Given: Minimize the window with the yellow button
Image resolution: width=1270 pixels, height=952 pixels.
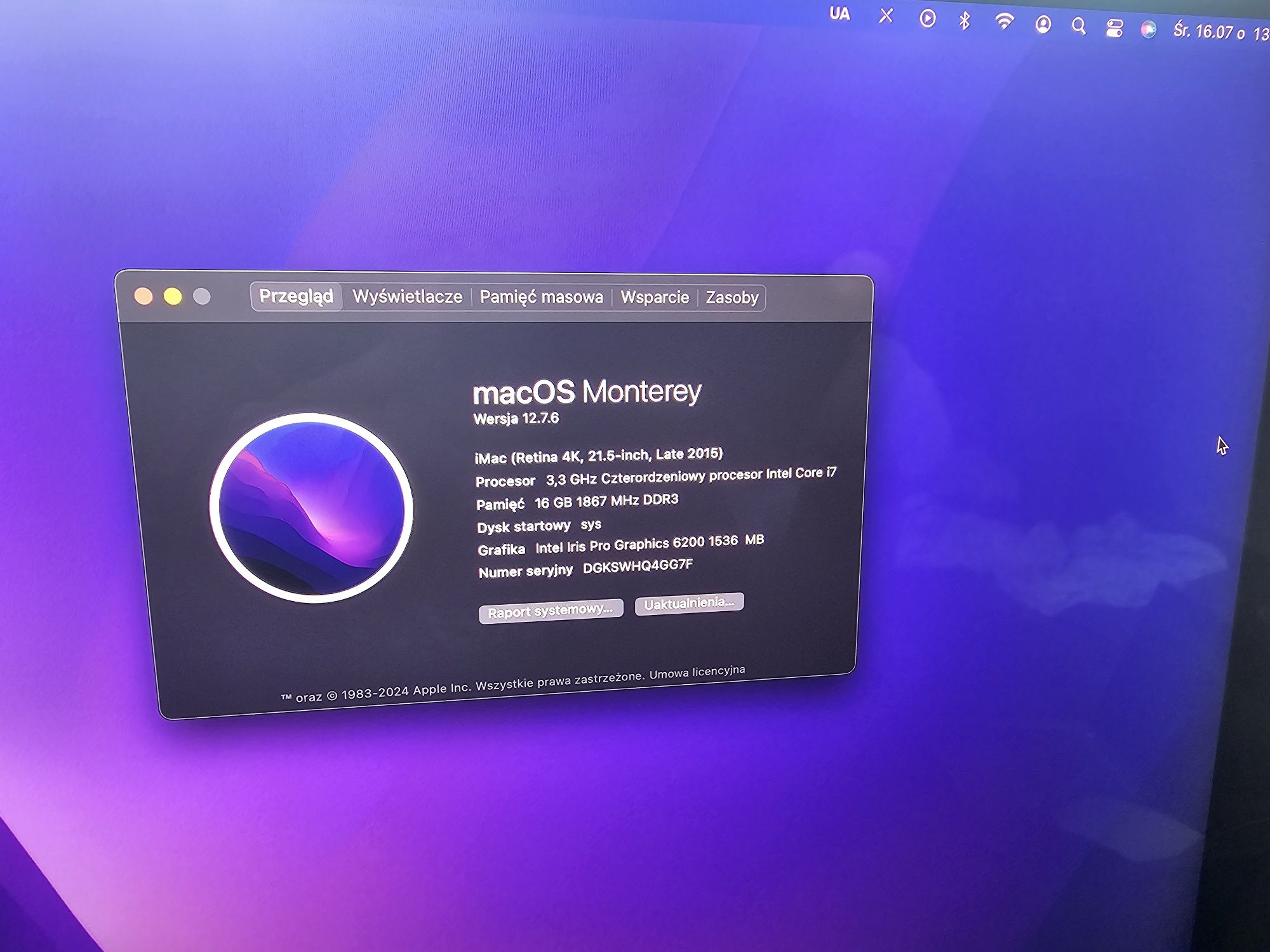Looking at the screenshot, I should tap(173, 296).
